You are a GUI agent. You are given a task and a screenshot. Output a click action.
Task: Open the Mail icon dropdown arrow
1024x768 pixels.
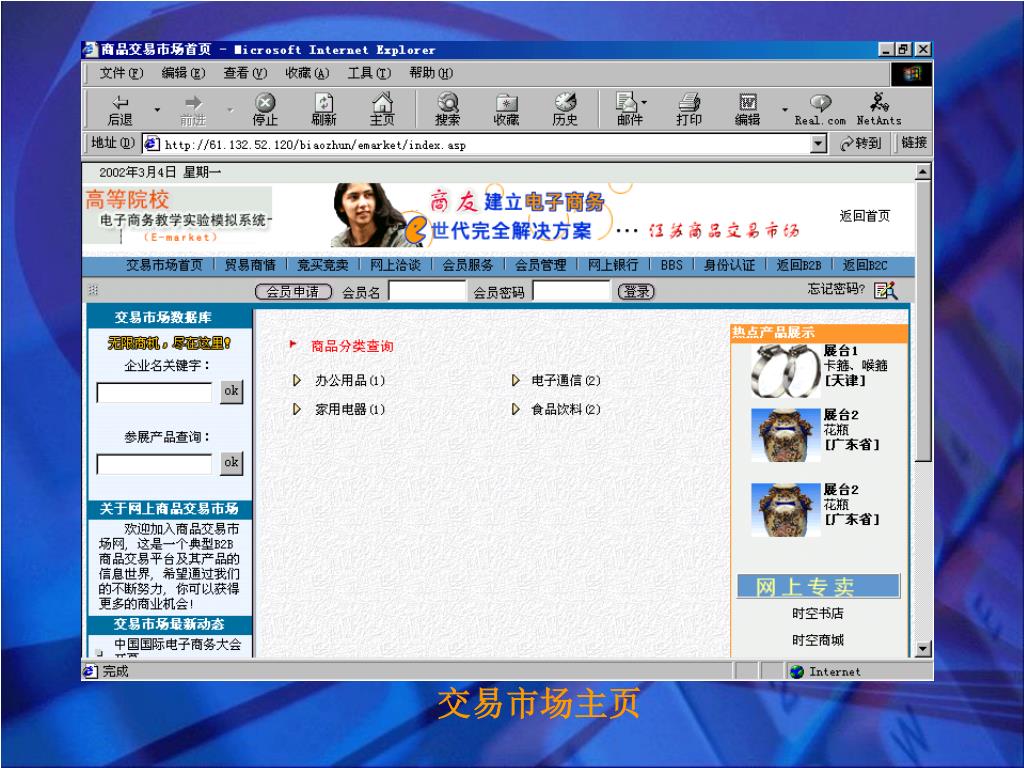coord(645,103)
